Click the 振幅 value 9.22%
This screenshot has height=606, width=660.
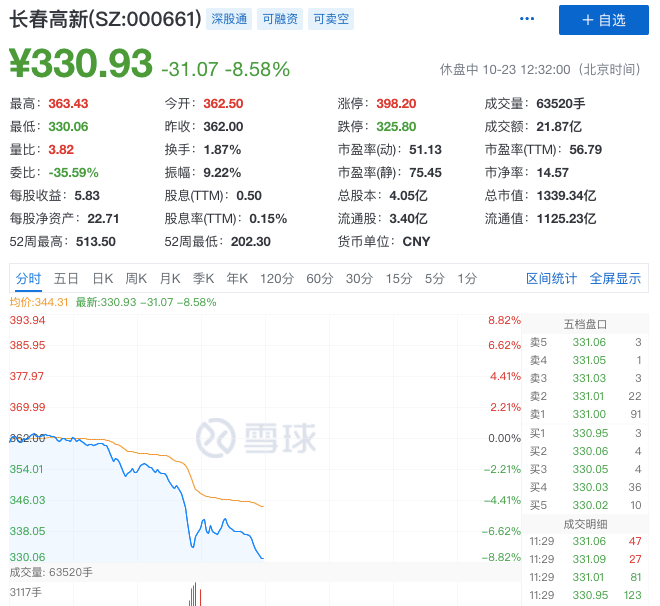[x=222, y=173]
